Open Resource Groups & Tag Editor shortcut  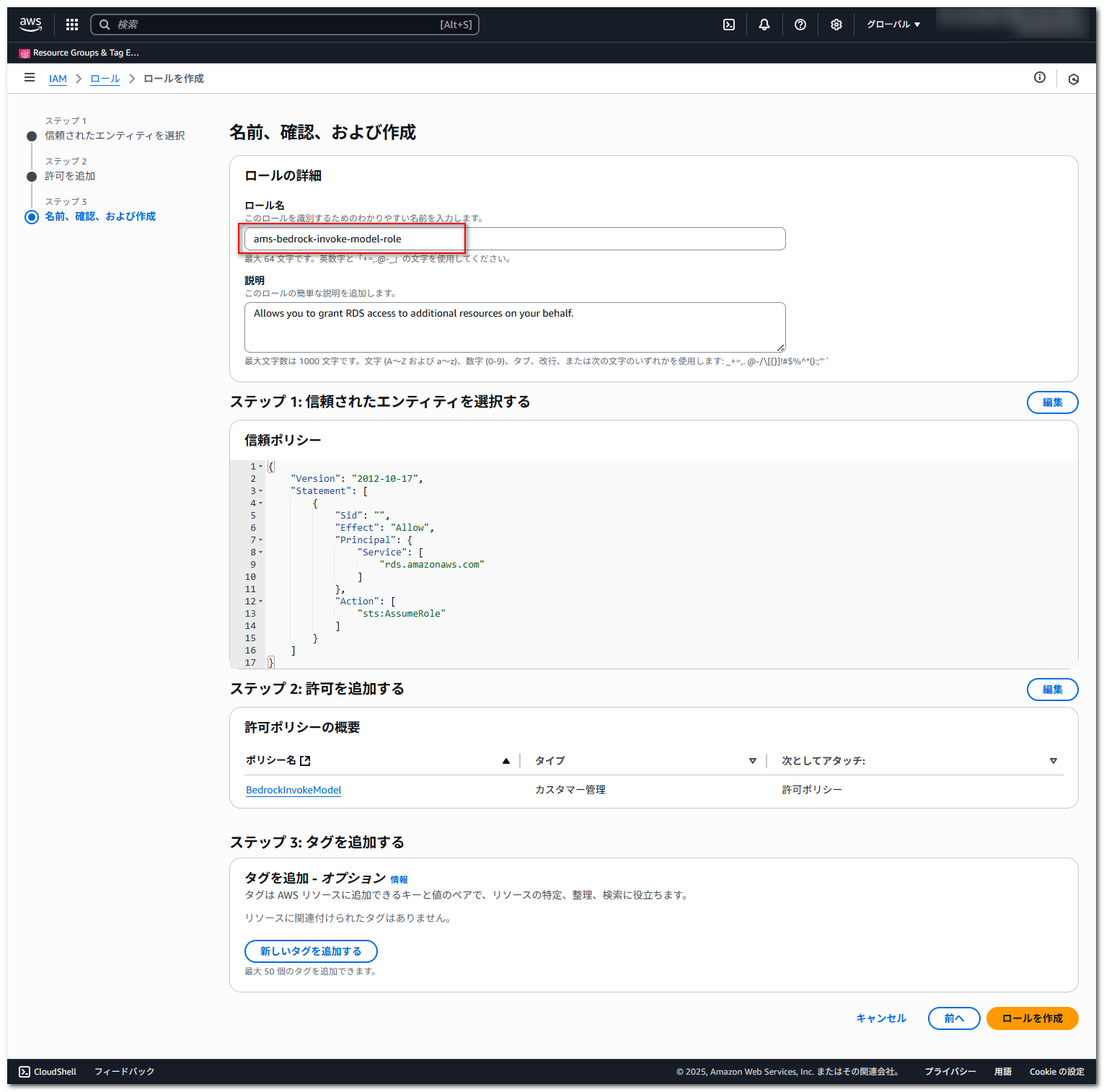(x=79, y=53)
